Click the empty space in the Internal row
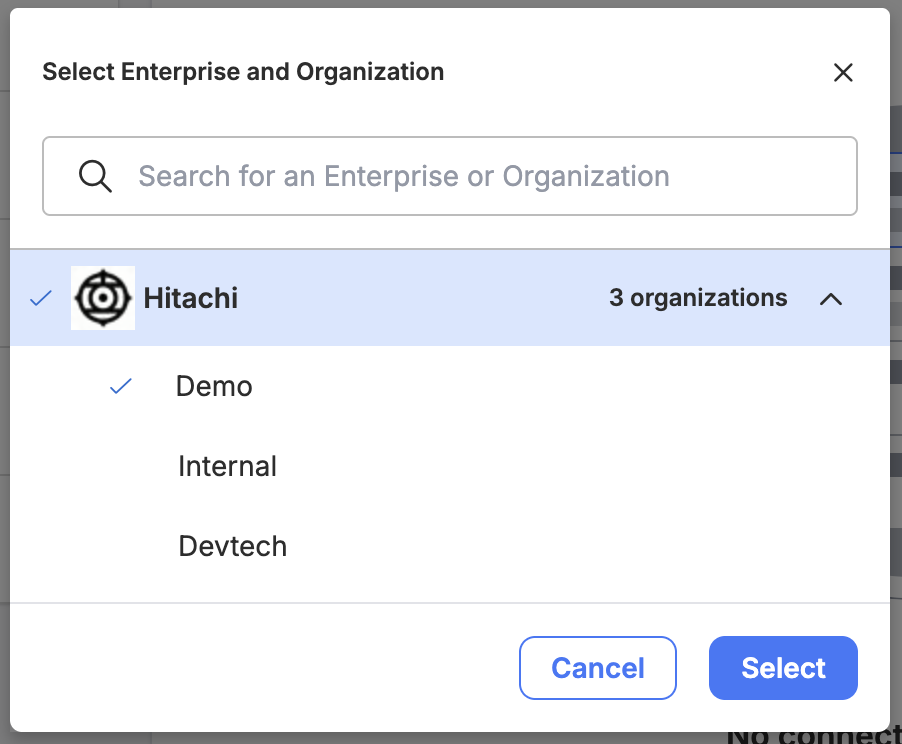The image size is (902, 744). (575, 466)
